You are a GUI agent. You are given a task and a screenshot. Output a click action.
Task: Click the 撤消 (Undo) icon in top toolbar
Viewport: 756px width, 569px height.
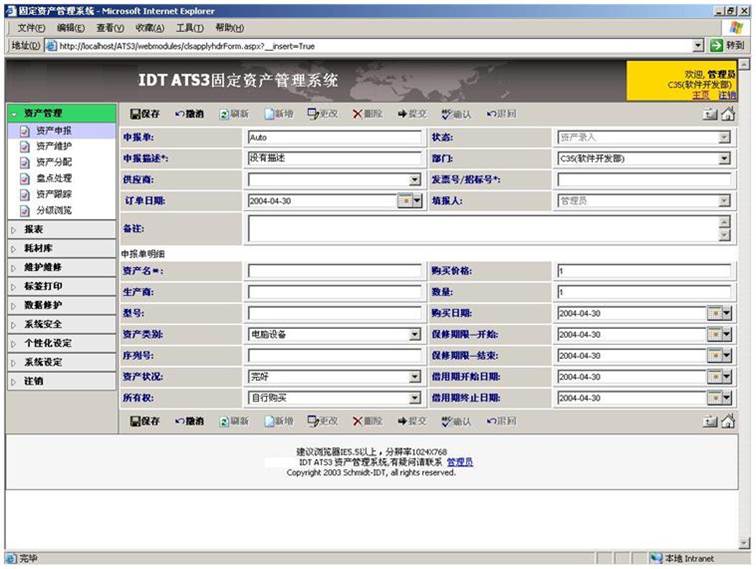(x=180, y=114)
